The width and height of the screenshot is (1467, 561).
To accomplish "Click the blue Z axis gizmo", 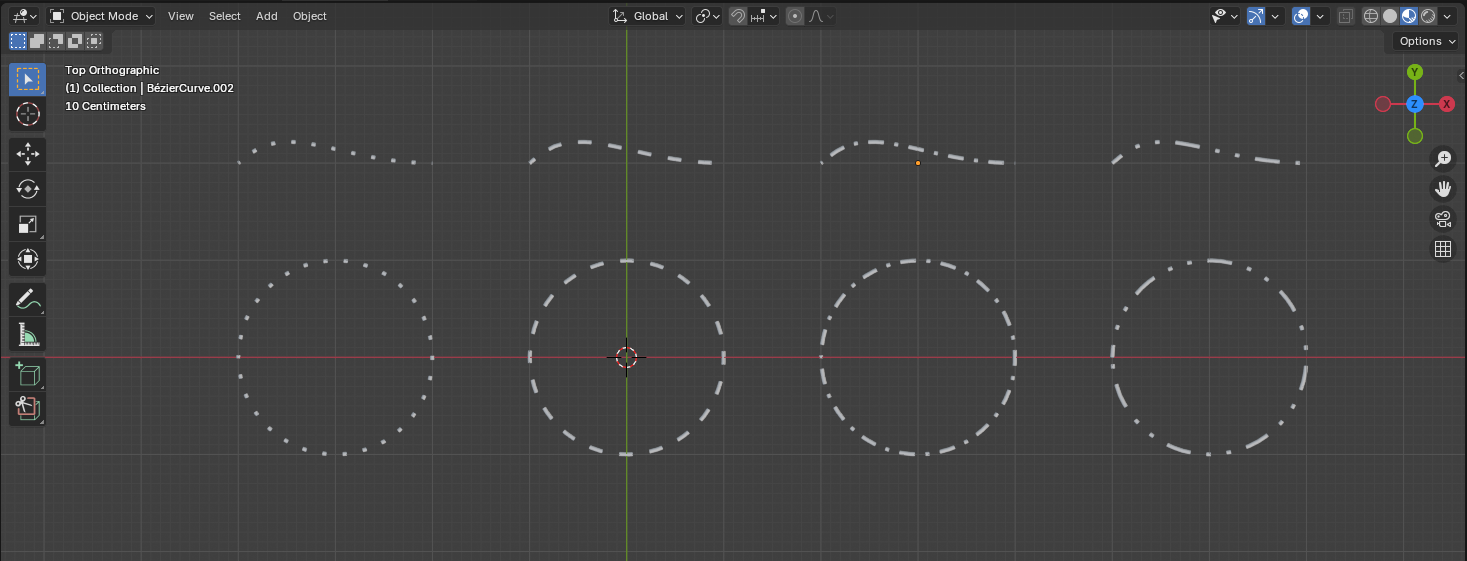I will pyautogui.click(x=1415, y=104).
